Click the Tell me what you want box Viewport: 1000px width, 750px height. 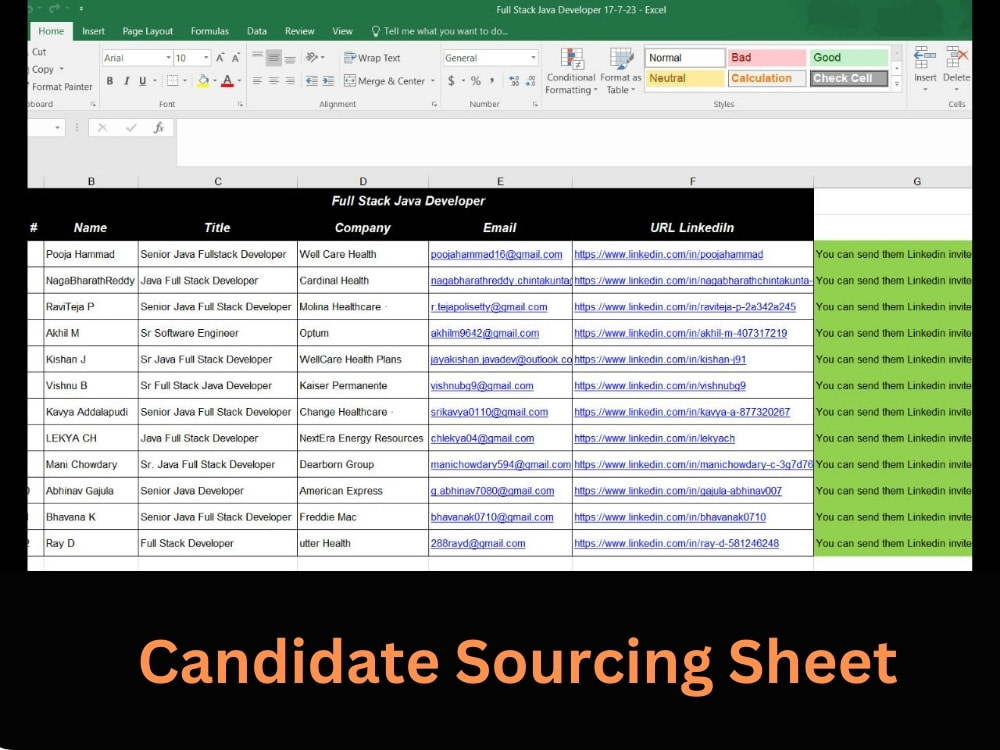point(440,31)
